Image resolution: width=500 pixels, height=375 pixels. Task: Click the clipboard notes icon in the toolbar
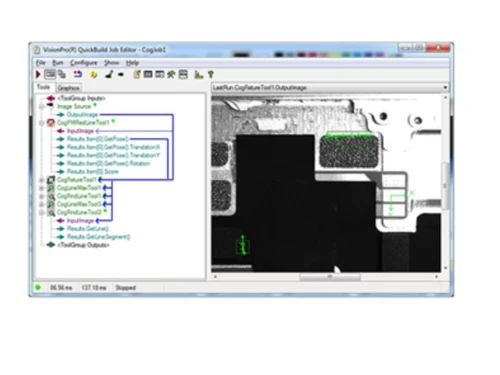click(136, 74)
